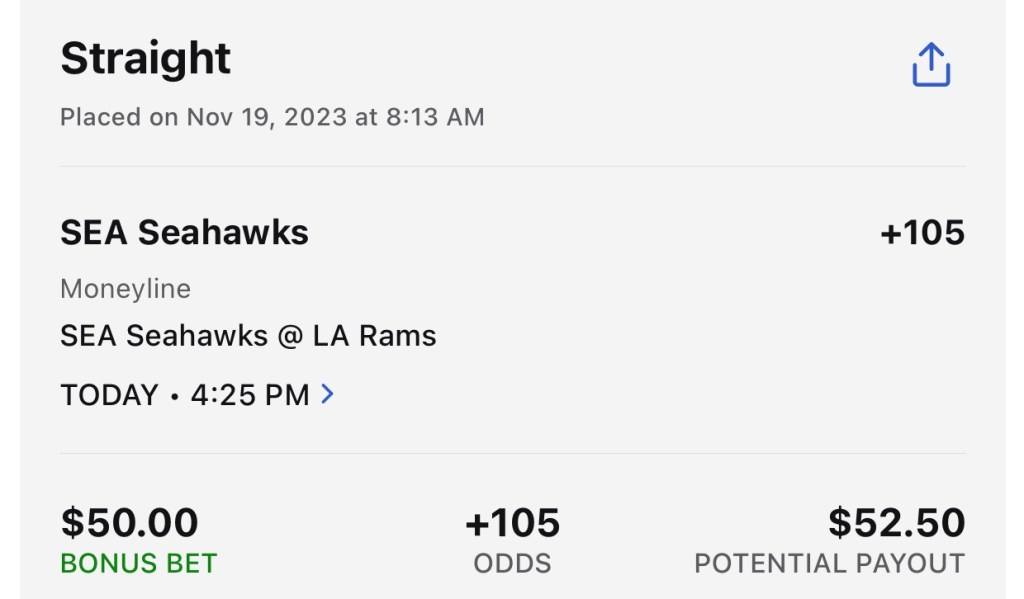The image size is (1024, 599).
Task: Click the POTENTIAL PAYOUT caption
Action: (829, 563)
